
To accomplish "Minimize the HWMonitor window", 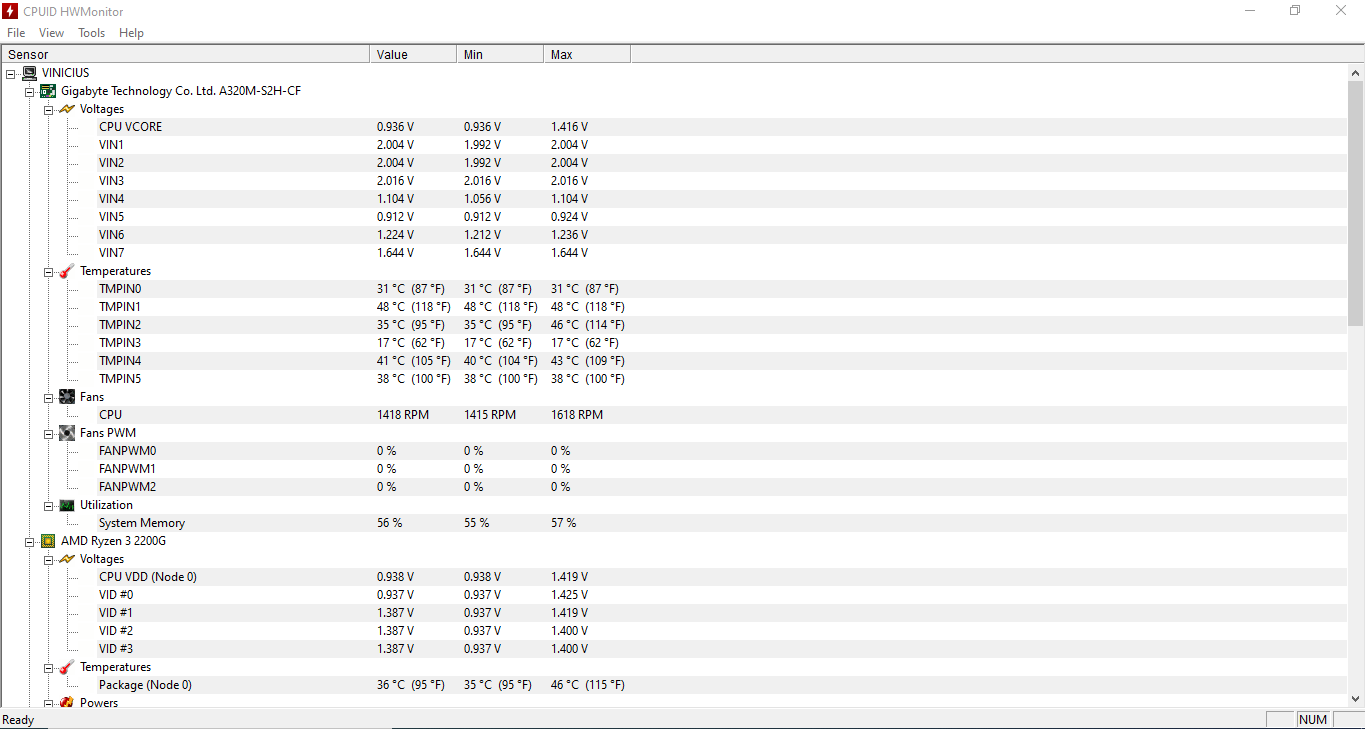I will tap(1250, 10).
